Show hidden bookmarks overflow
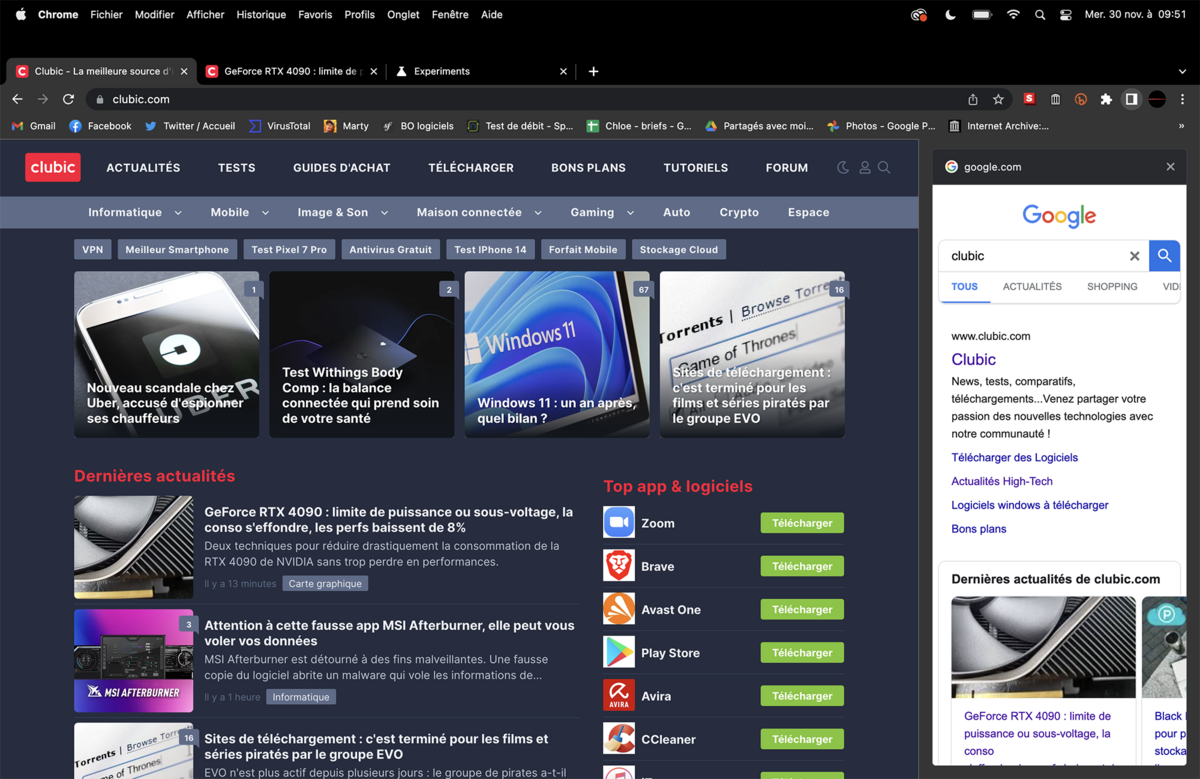Viewport: 1200px width, 779px height. [x=1182, y=126]
